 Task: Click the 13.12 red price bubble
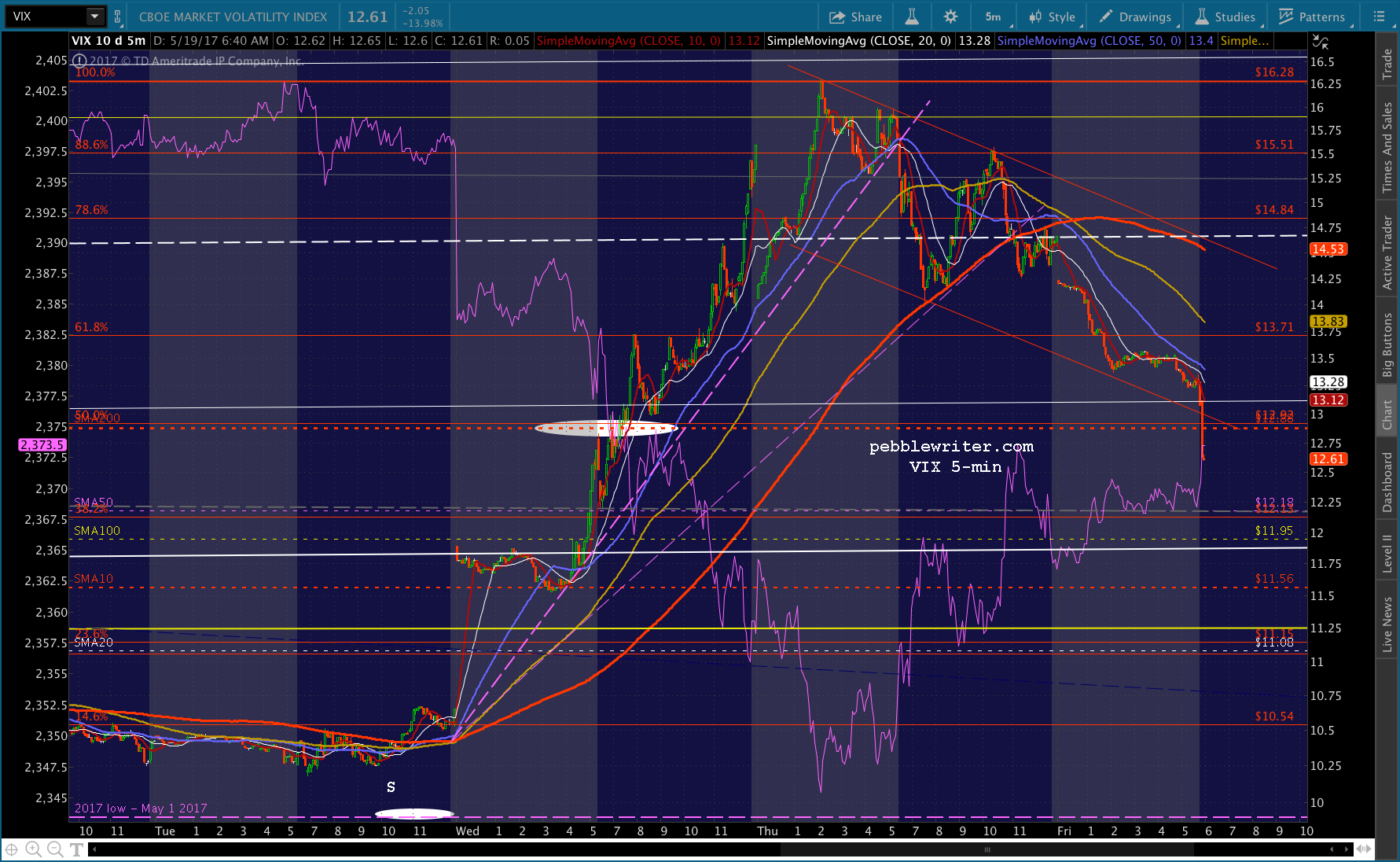click(x=1328, y=400)
